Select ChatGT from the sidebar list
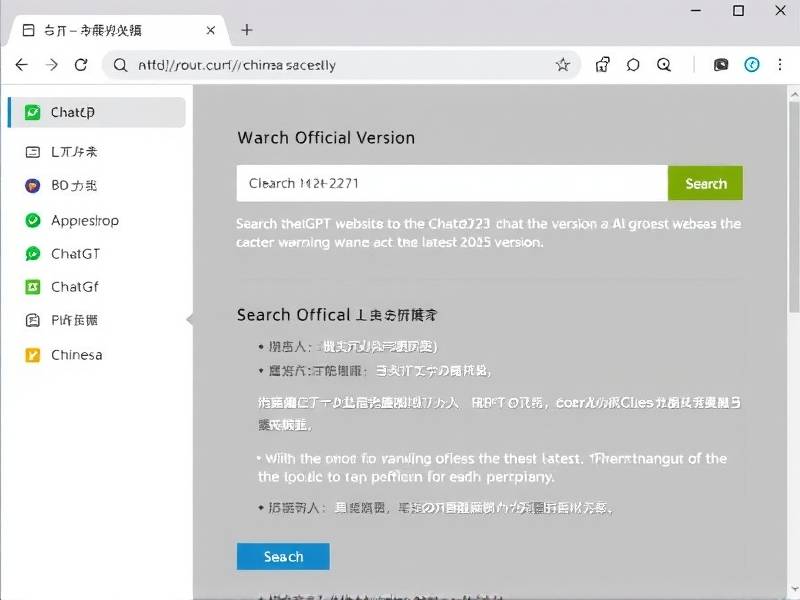This screenshot has height=600, width=800. [x=75, y=254]
